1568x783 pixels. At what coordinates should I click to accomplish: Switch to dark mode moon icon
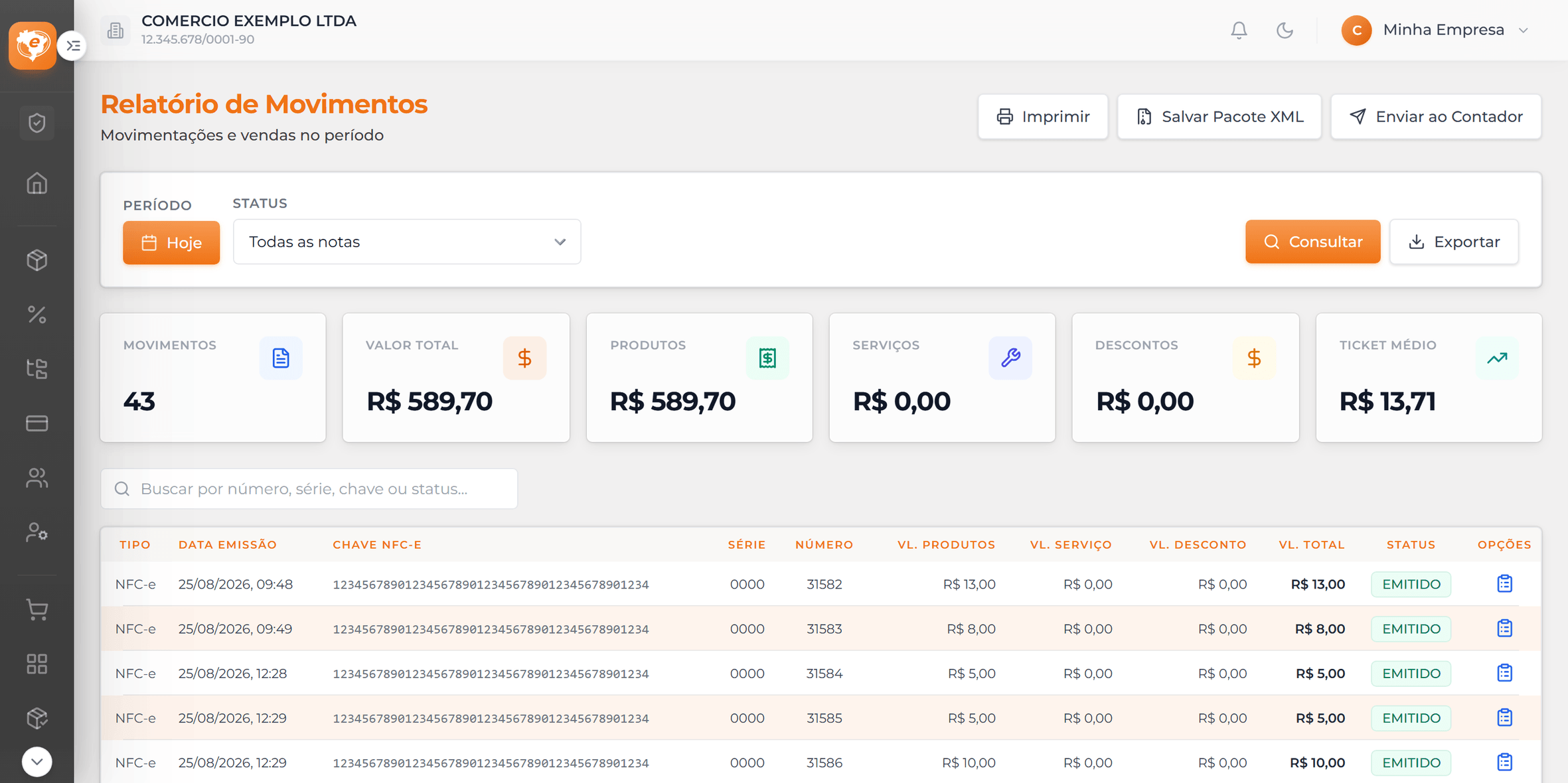tap(1285, 31)
